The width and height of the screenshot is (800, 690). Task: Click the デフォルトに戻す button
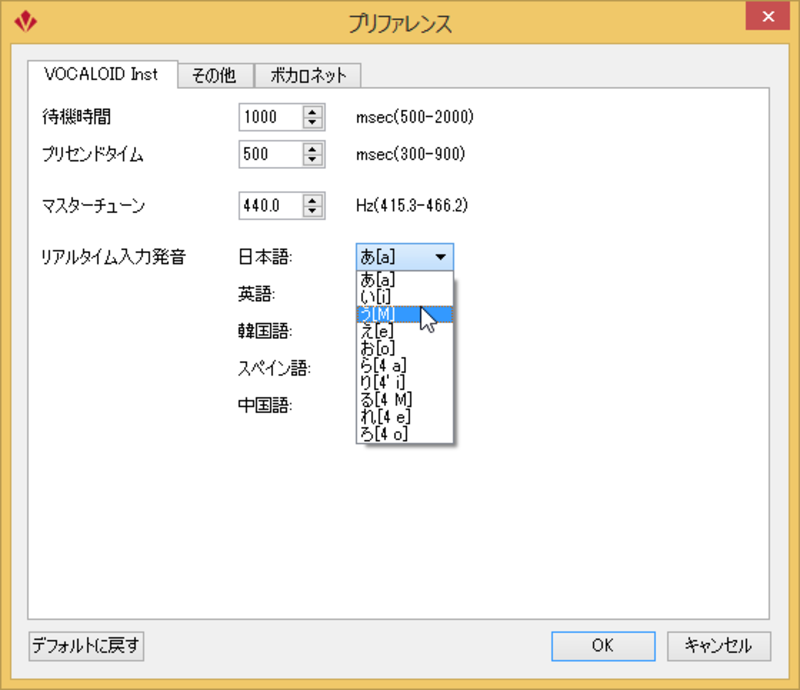coord(86,646)
